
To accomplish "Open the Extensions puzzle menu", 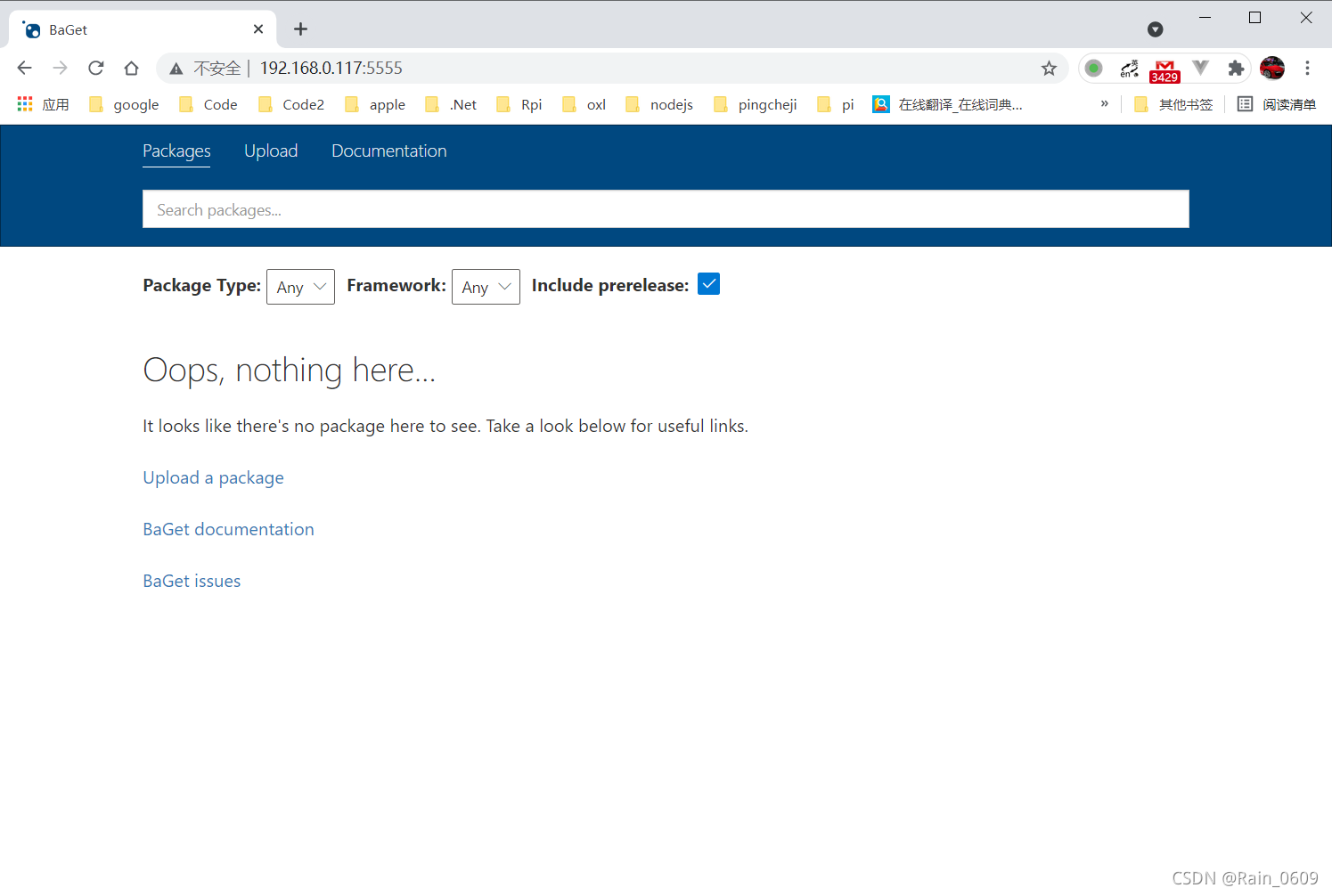I will (1236, 68).
